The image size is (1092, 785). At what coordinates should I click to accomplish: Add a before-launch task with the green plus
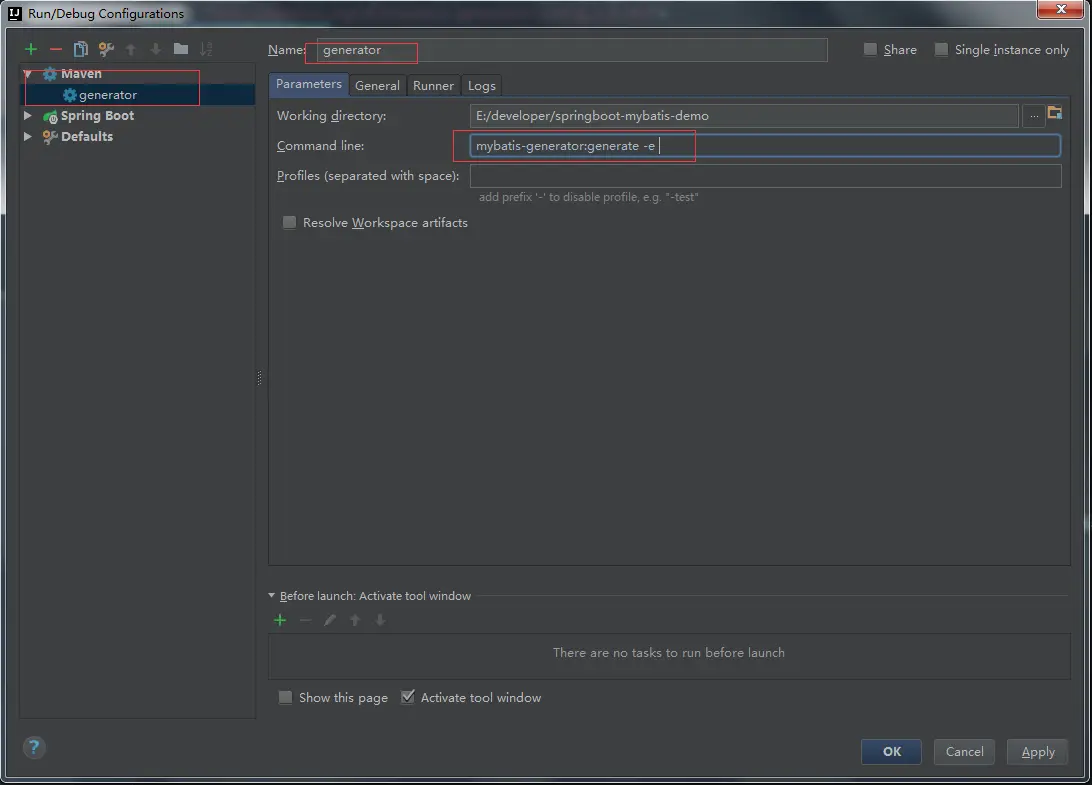coord(280,620)
